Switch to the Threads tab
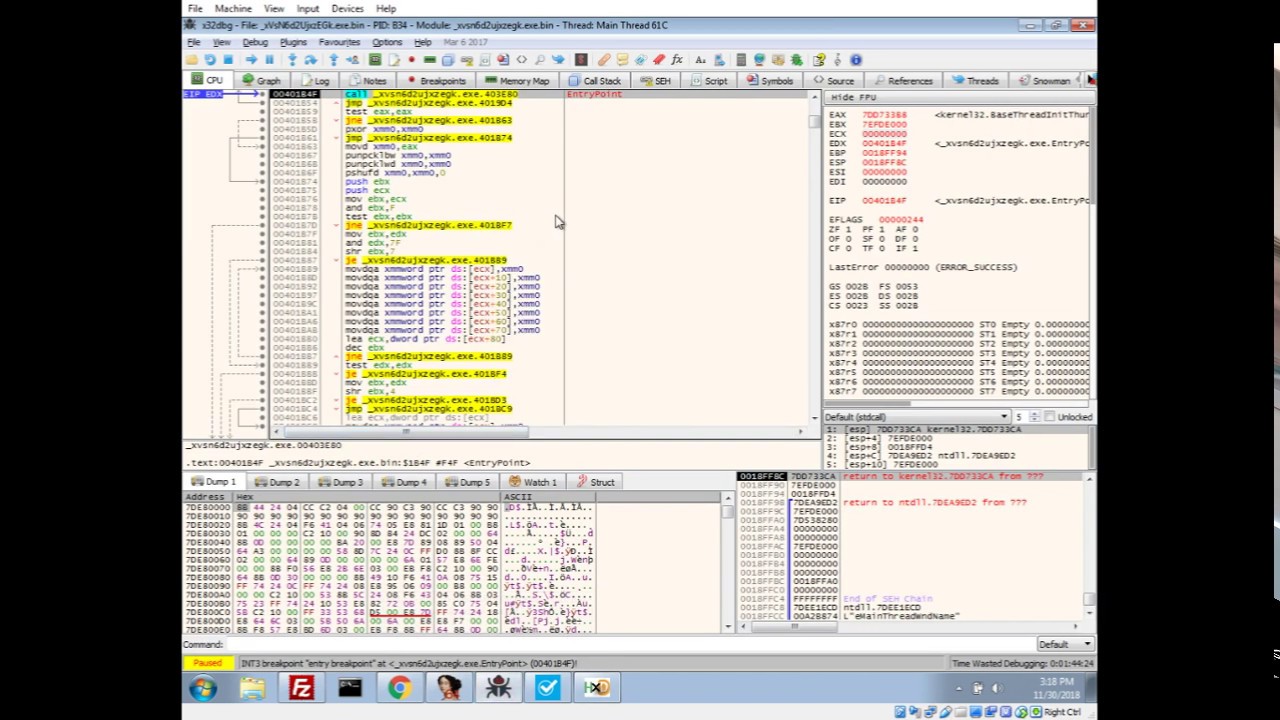This screenshot has height=720, width=1280. coord(975,80)
